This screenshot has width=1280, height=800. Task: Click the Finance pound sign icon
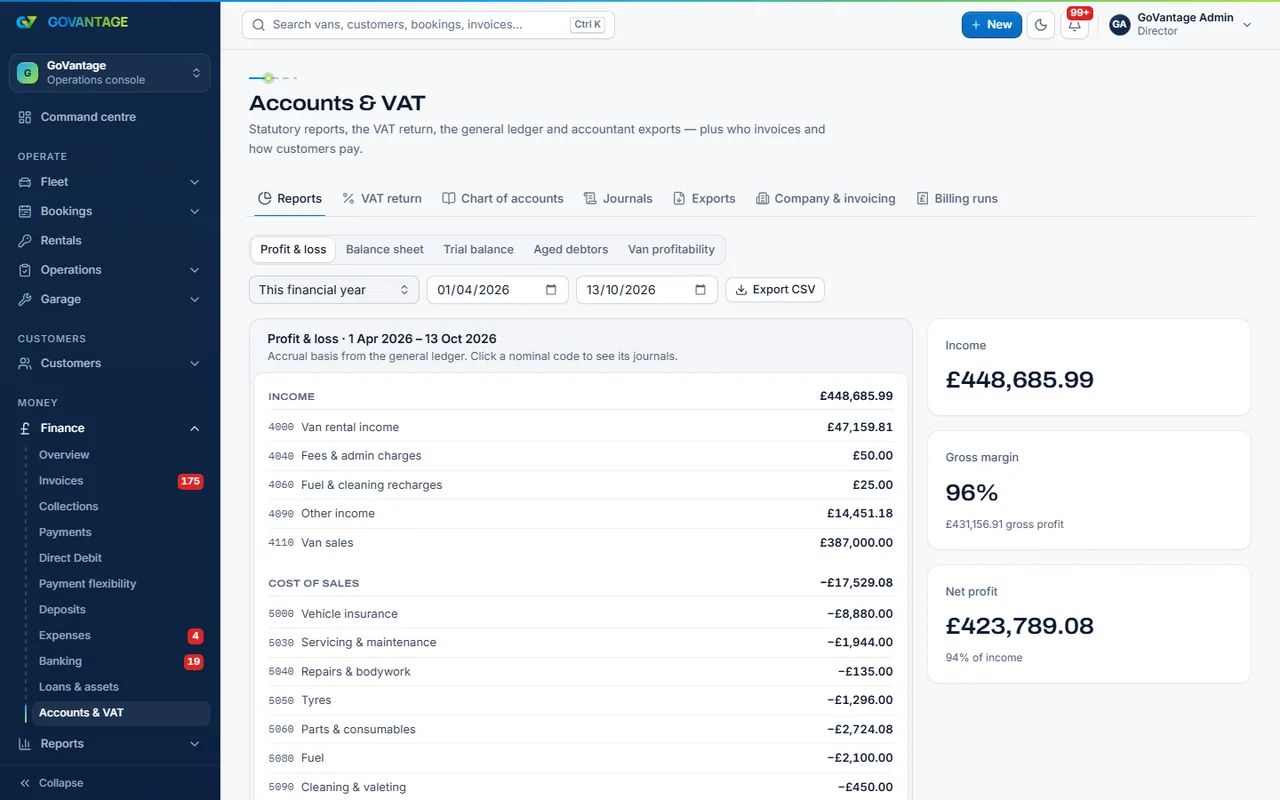(x=25, y=428)
